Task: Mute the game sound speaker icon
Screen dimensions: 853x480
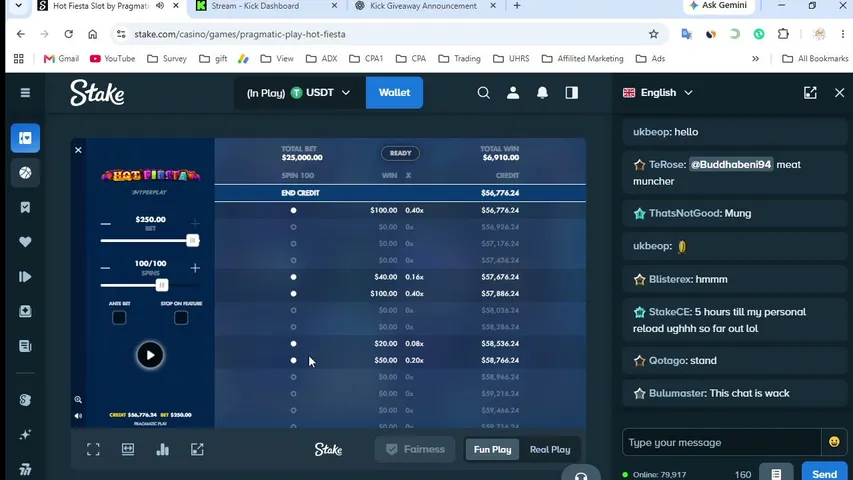Action: click(x=78, y=416)
